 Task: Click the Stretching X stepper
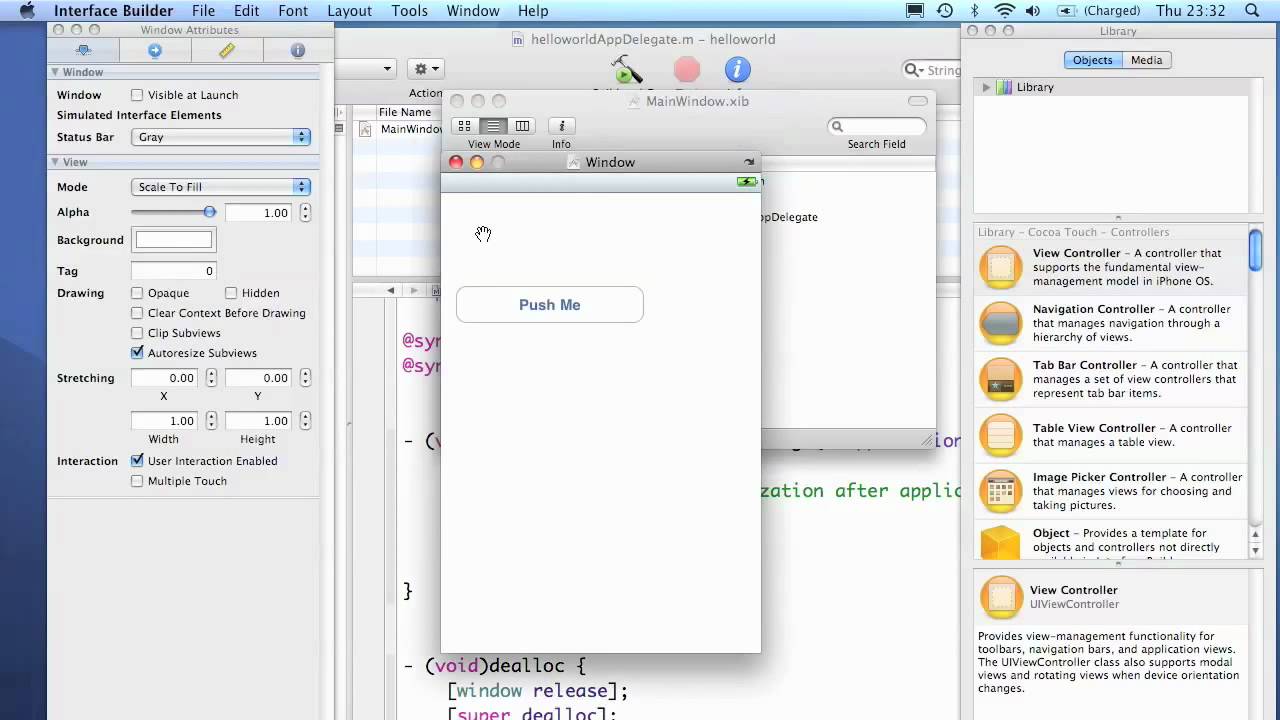(x=211, y=378)
